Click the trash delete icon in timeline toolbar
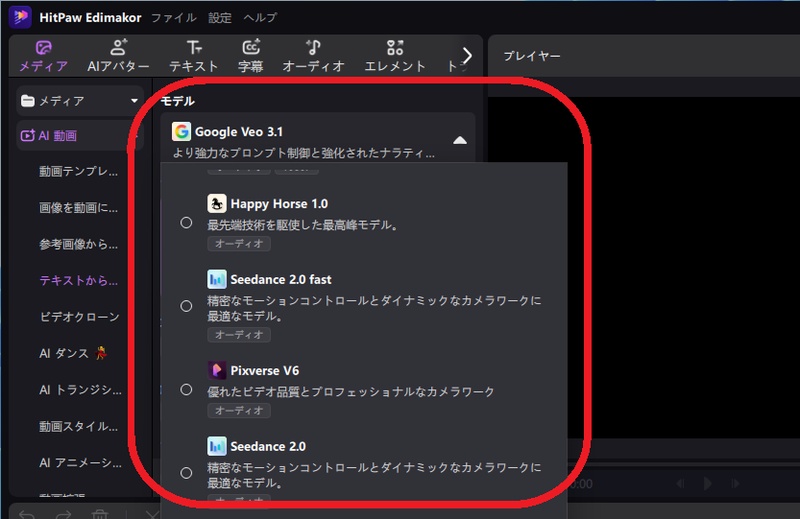 click(100, 514)
